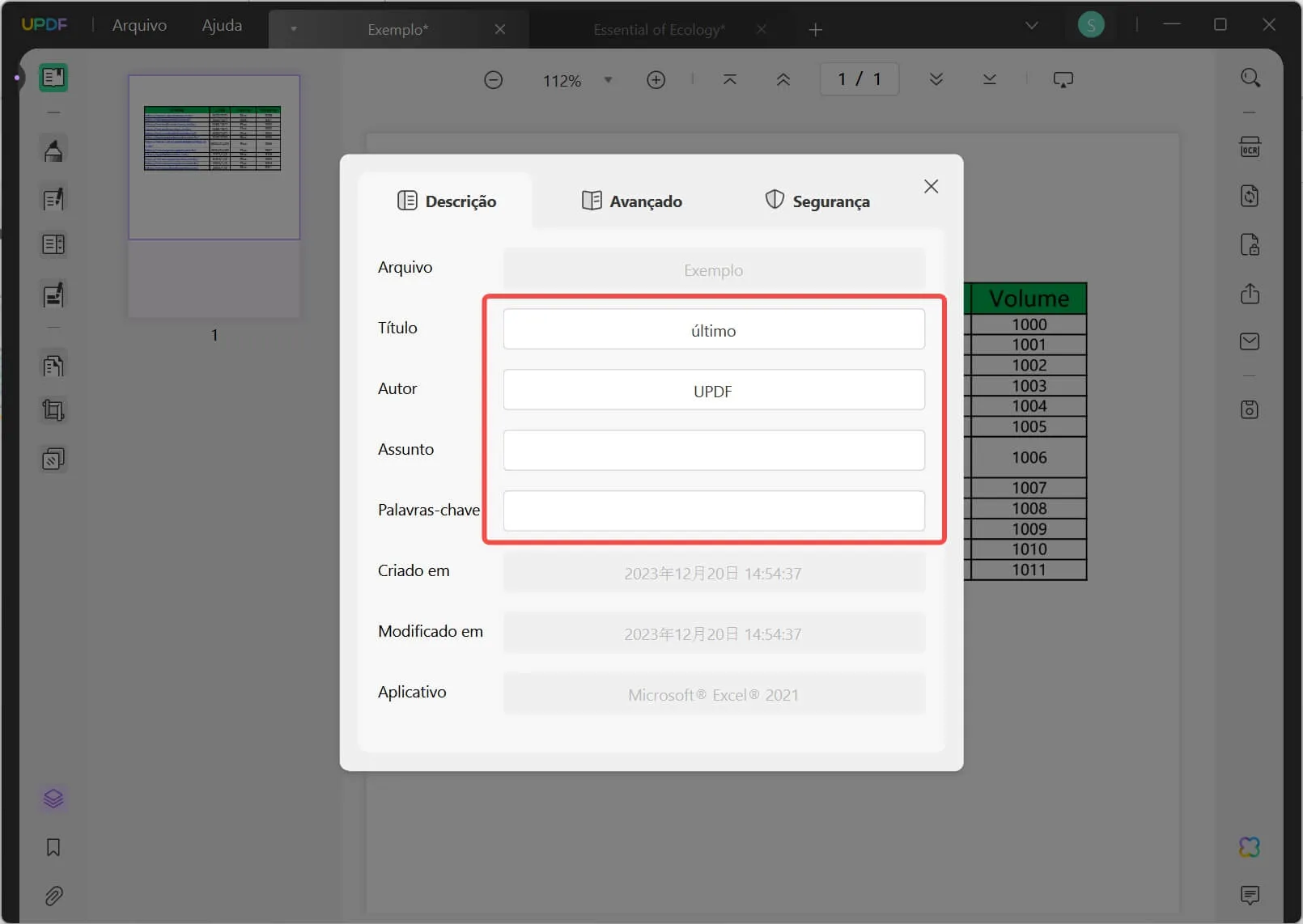Jump to the last page

(990, 79)
